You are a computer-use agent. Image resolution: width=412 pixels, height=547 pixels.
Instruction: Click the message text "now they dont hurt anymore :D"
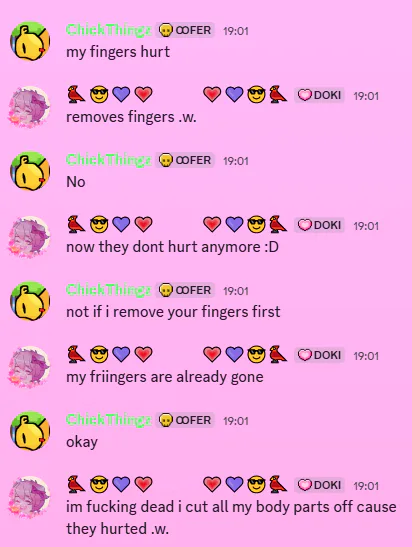(x=172, y=247)
